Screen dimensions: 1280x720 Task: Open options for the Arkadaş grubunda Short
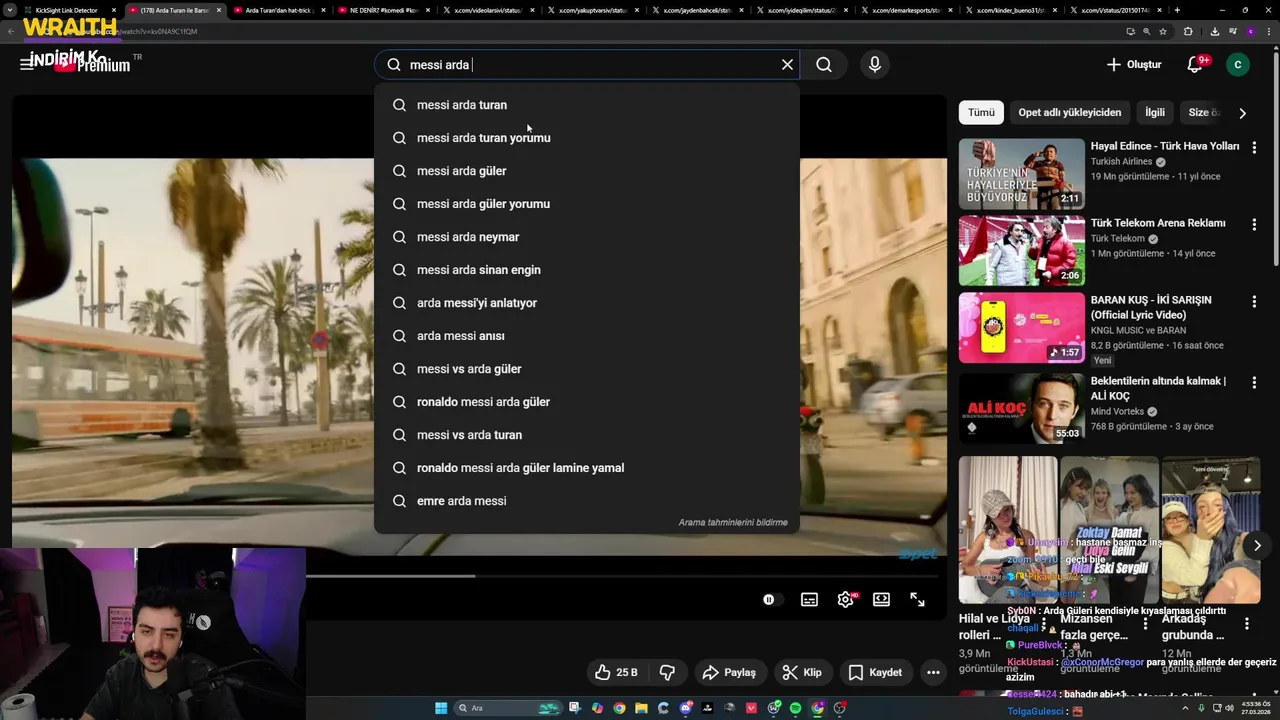coord(1246,624)
